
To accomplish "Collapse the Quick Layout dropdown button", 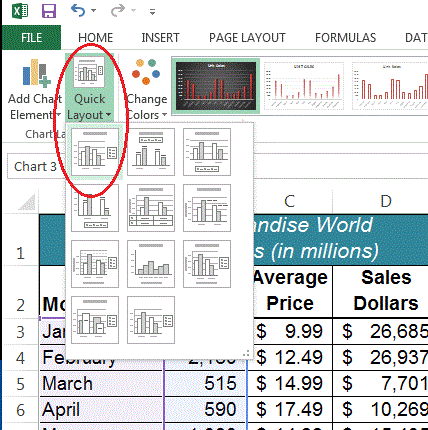I will point(89,88).
